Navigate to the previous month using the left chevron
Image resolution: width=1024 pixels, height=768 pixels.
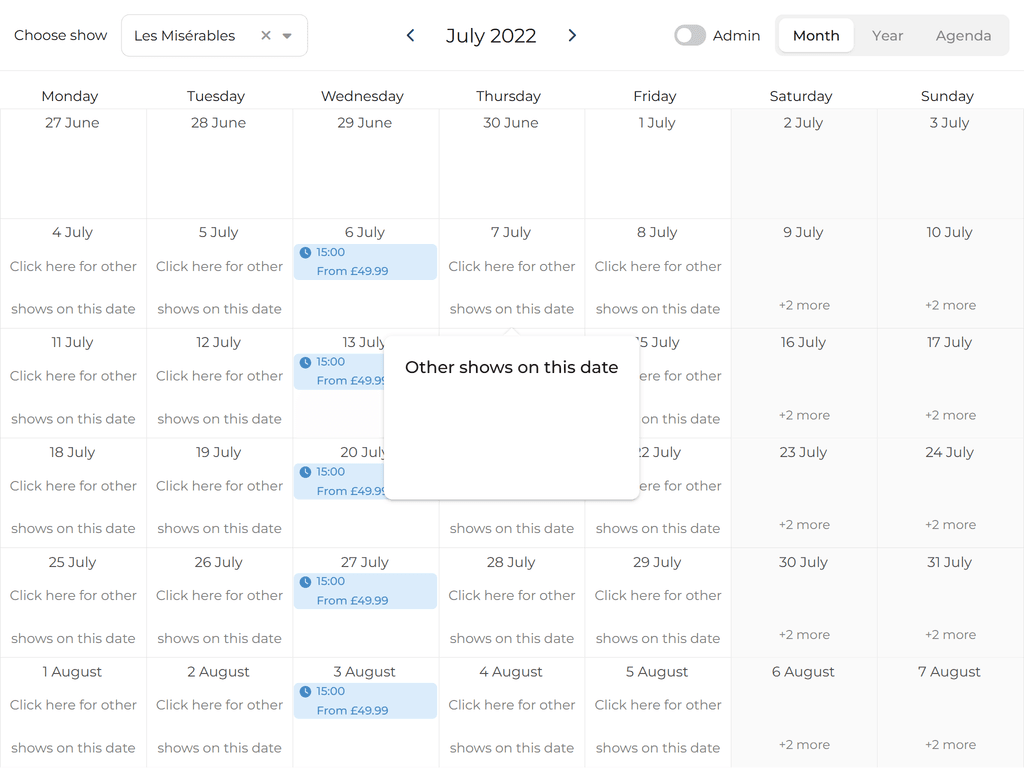point(410,34)
